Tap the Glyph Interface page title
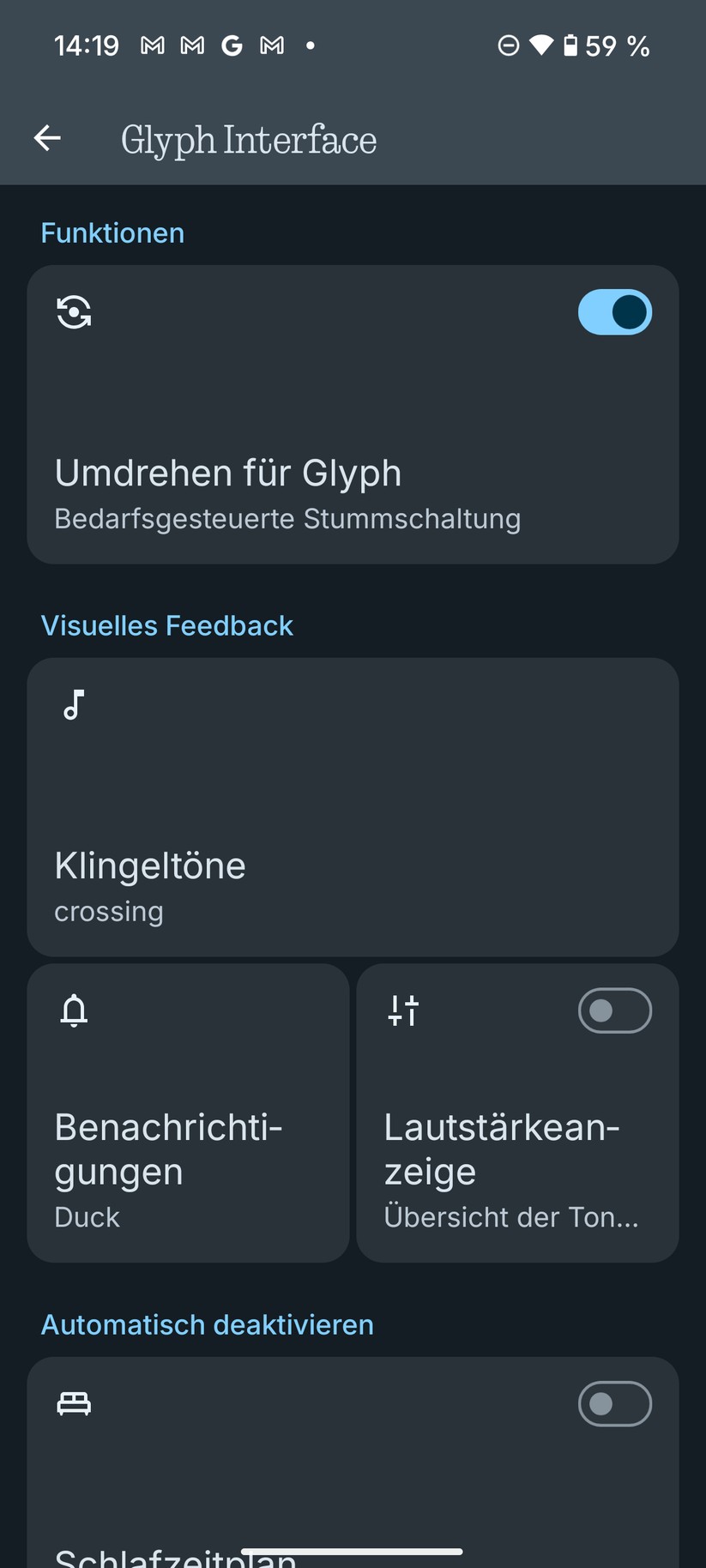Viewport: 706px width, 1568px height. (249, 140)
